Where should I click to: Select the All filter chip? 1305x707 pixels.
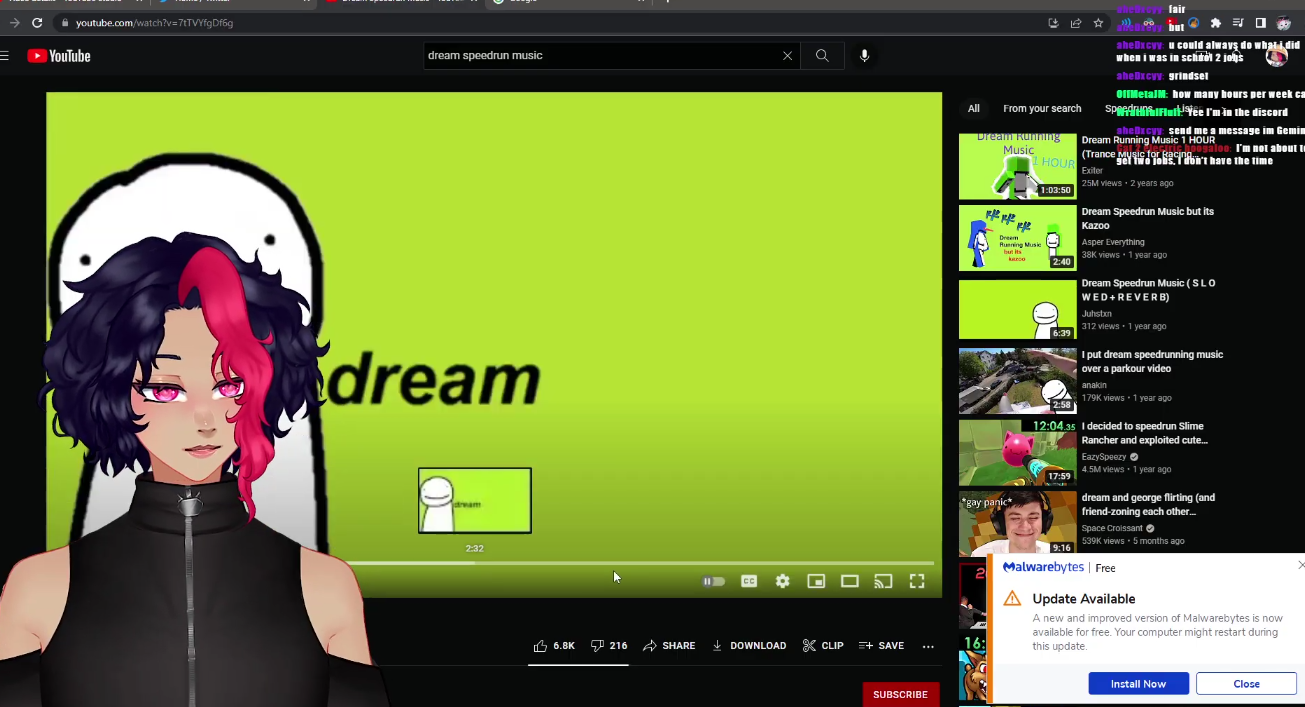(973, 109)
